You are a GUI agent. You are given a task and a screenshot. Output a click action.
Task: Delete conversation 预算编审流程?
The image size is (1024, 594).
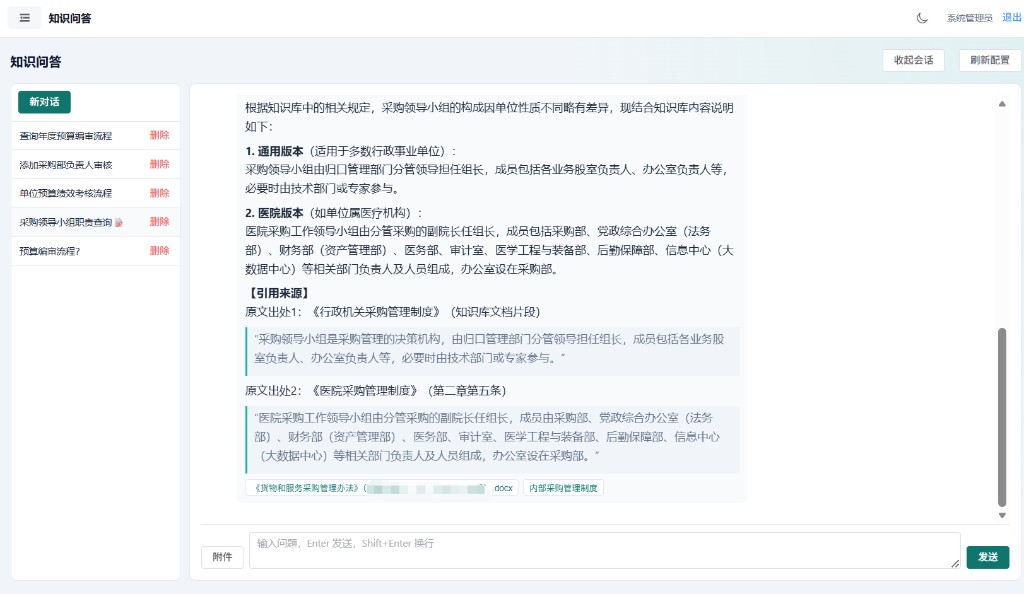tap(159, 250)
